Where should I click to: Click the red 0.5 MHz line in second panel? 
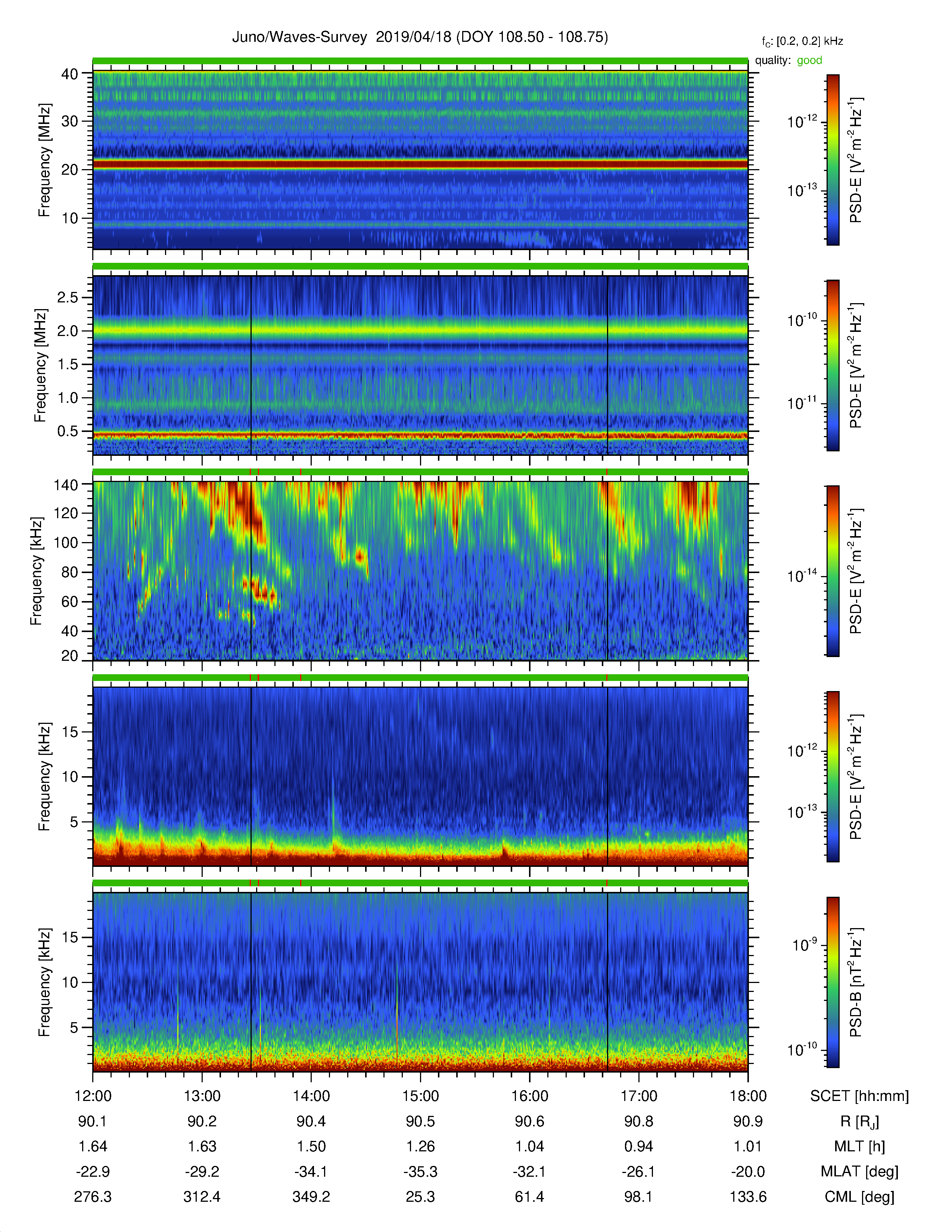point(420,435)
